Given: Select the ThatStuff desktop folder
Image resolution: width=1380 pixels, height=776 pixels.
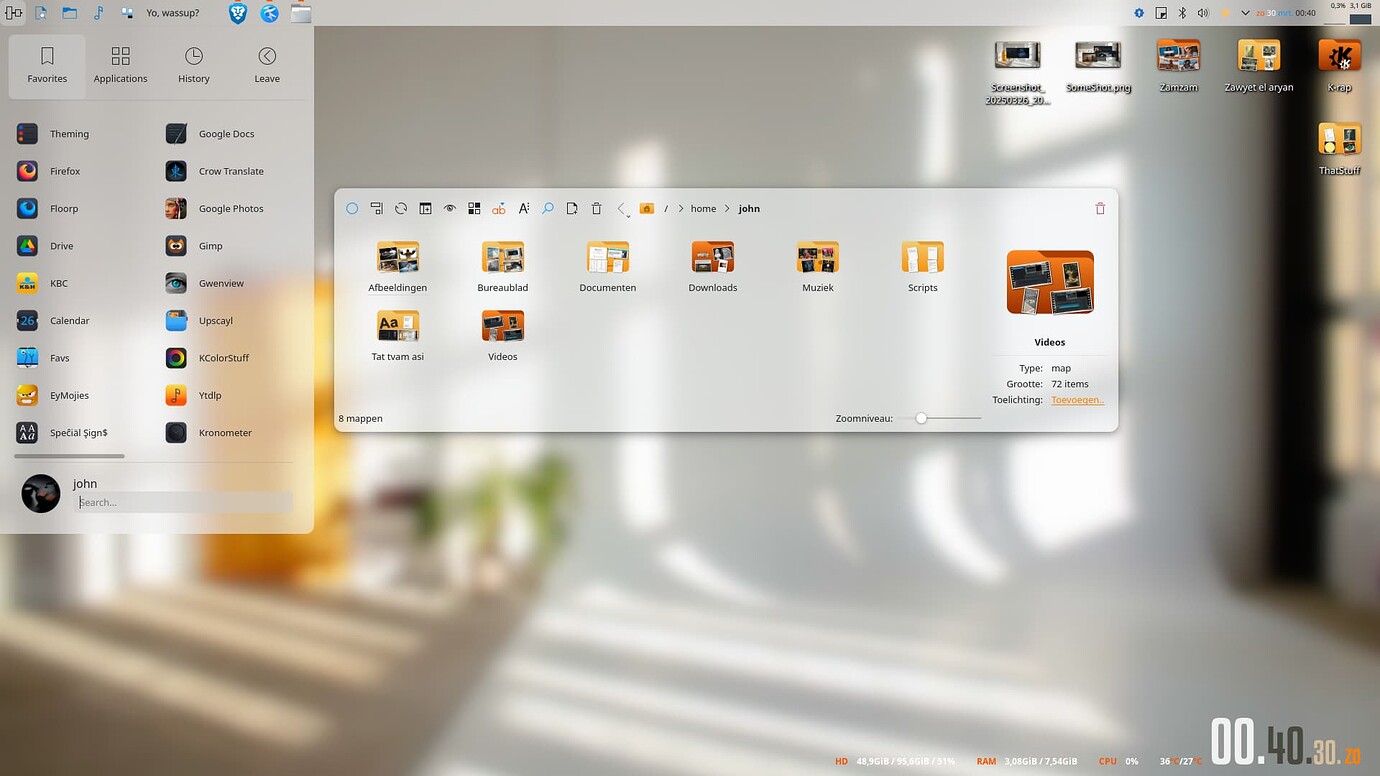Looking at the screenshot, I should click(1340, 150).
